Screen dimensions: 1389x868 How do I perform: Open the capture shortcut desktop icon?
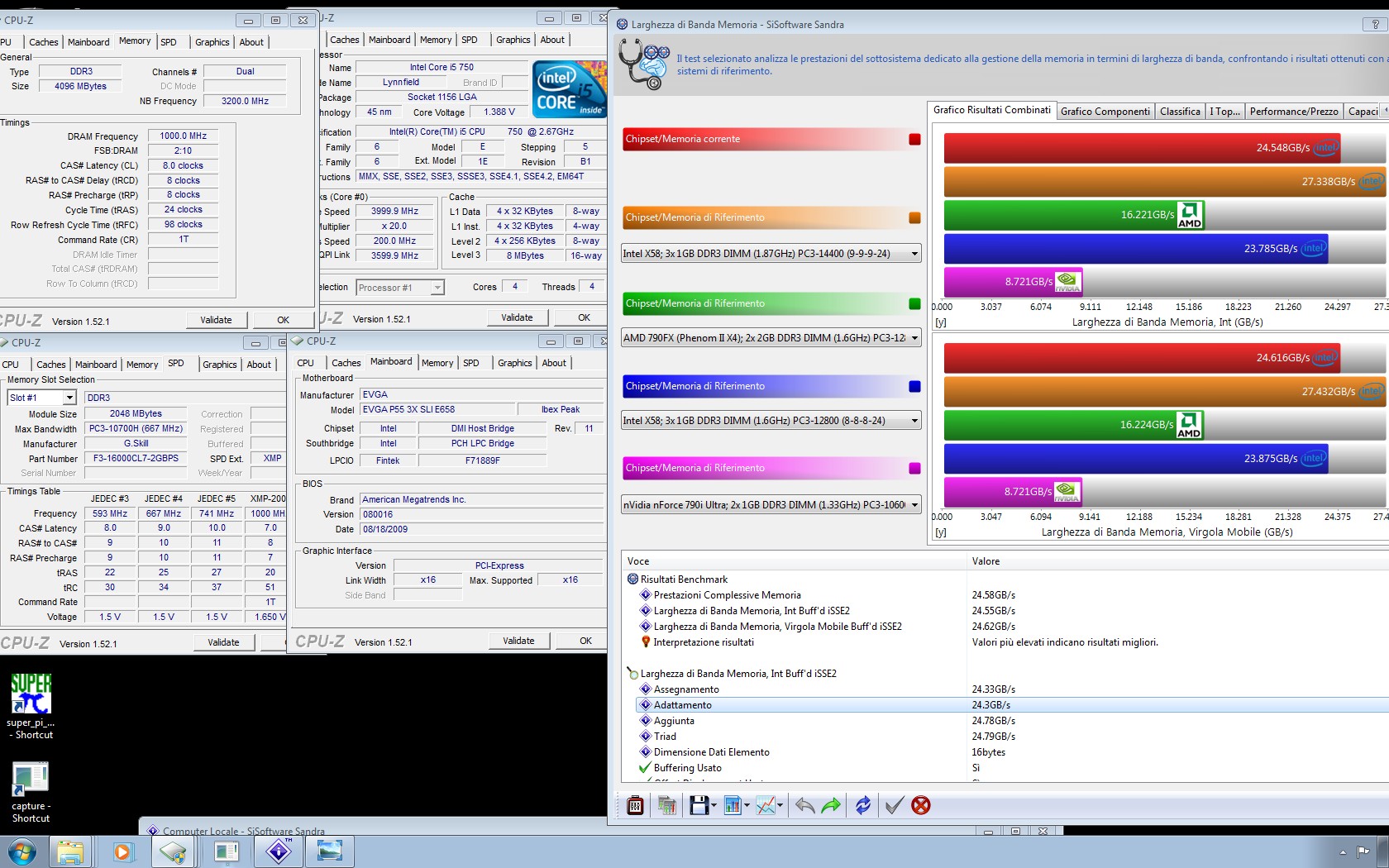tap(31, 792)
